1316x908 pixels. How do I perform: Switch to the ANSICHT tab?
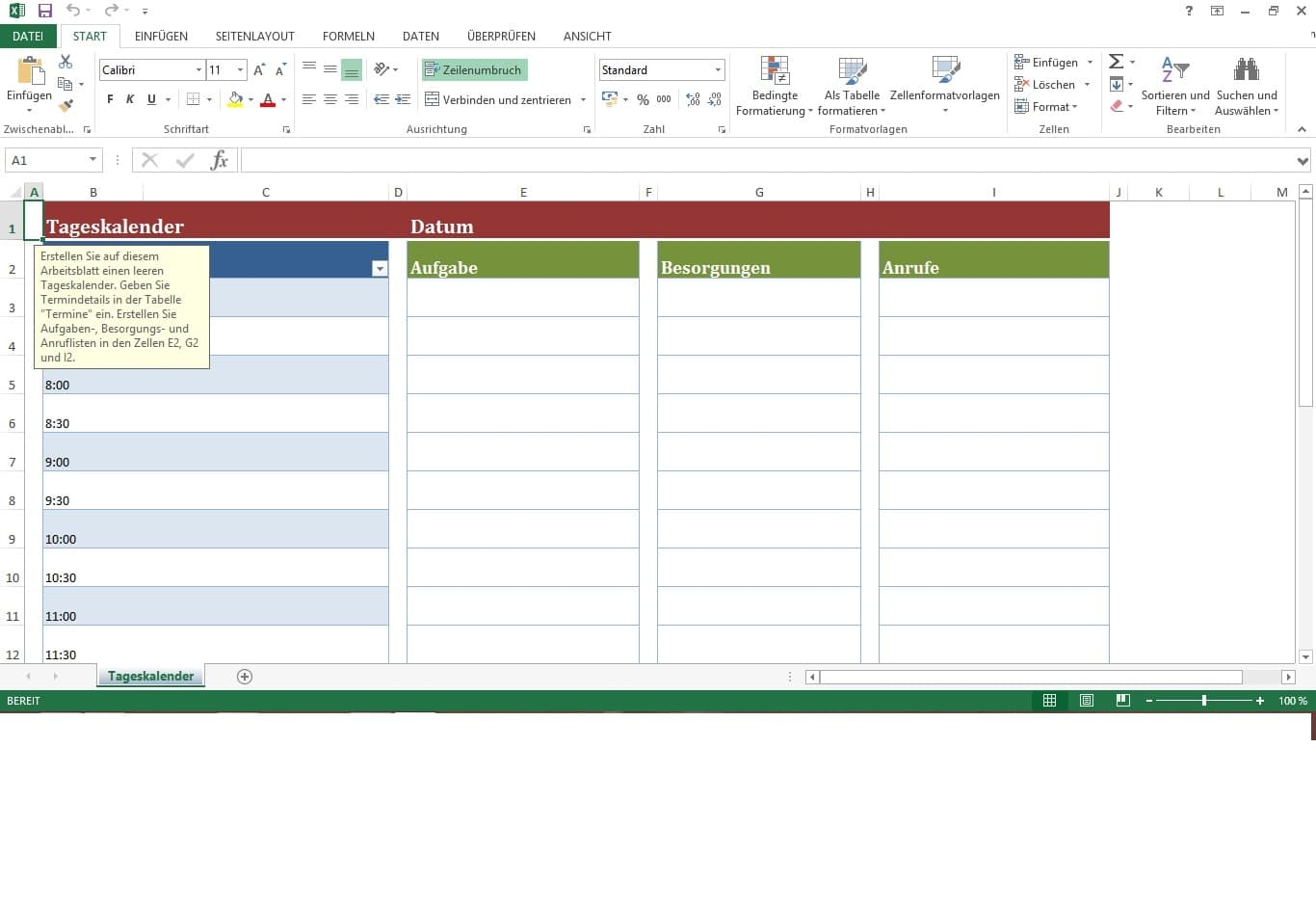[588, 36]
